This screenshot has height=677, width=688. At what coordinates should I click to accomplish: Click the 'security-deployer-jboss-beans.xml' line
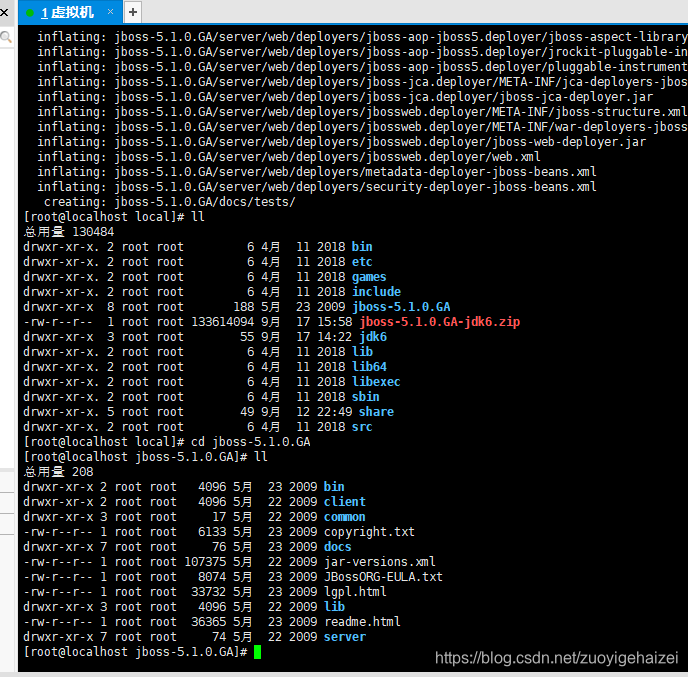click(x=317, y=187)
